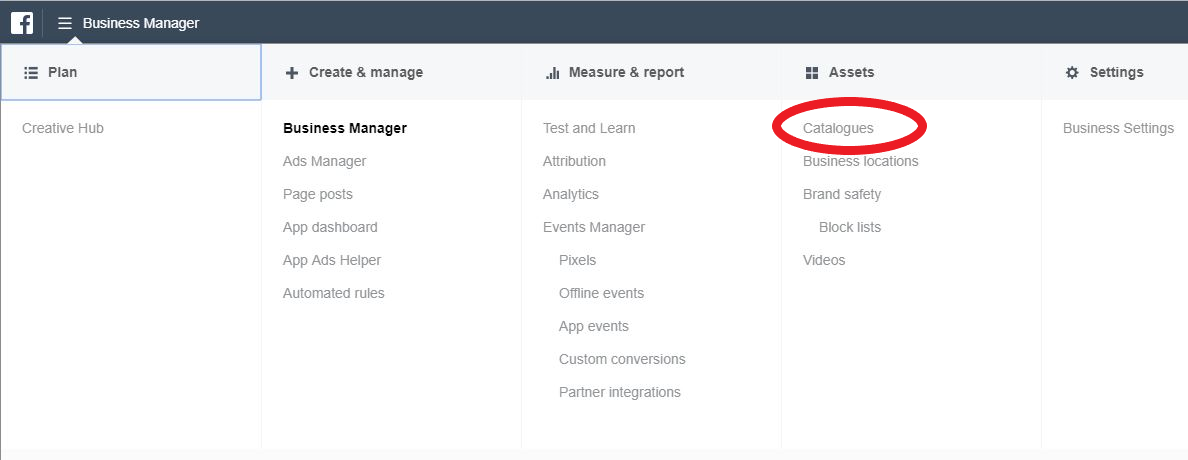Click the Facebook logo icon
1188x460 pixels.
21,23
